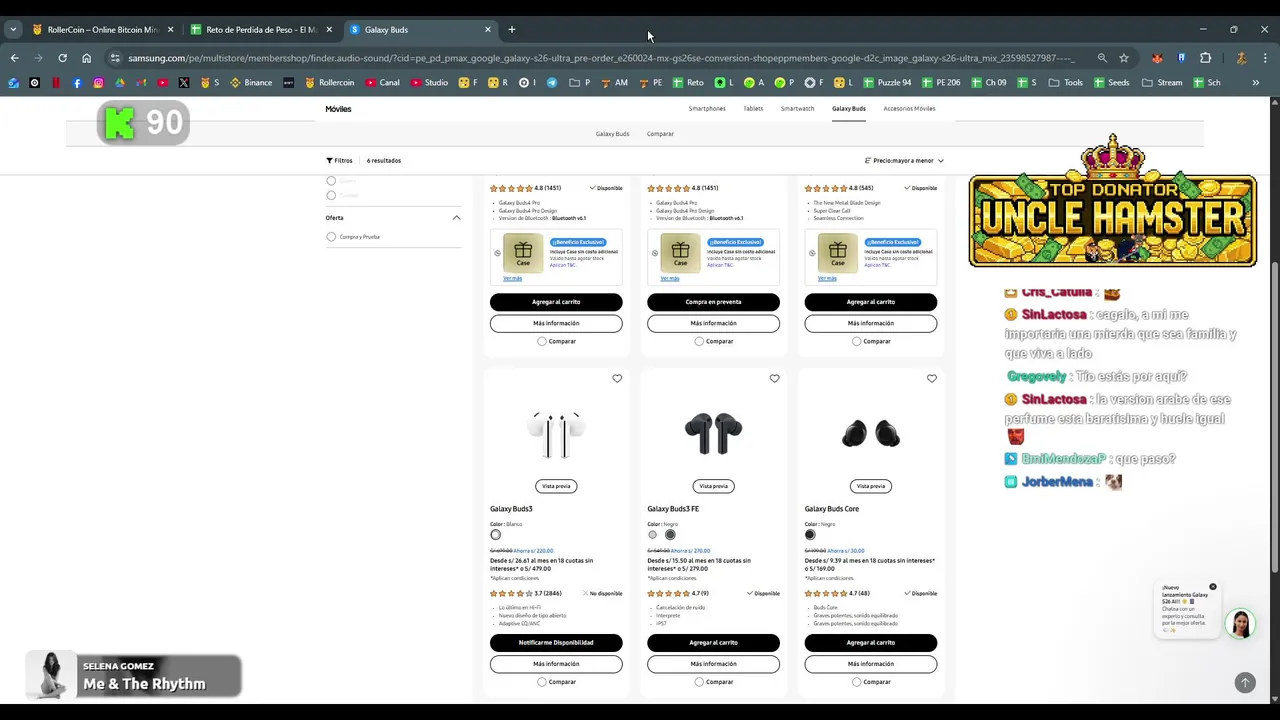Reload the page in Chrome
Image resolution: width=1280 pixels, height=720 pixels.
[x=62, y=58]
